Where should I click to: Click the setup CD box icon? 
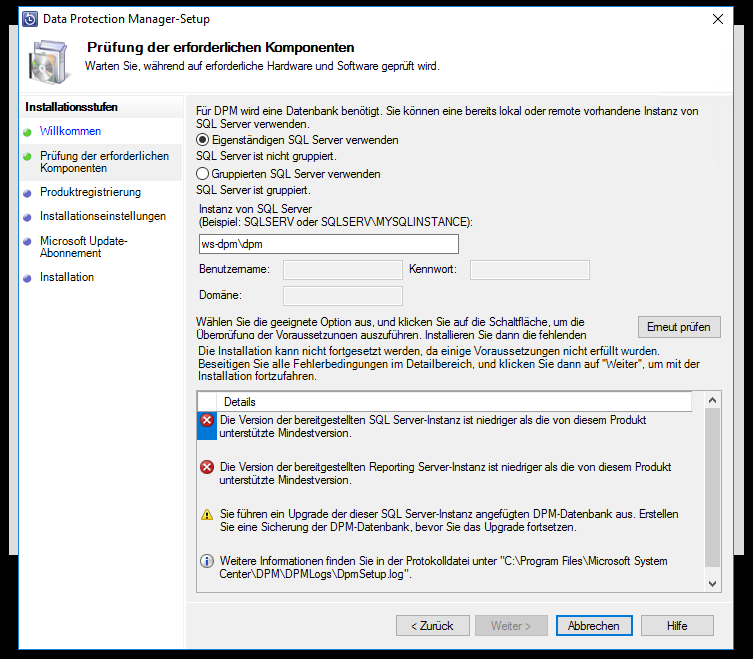(49, 62)
